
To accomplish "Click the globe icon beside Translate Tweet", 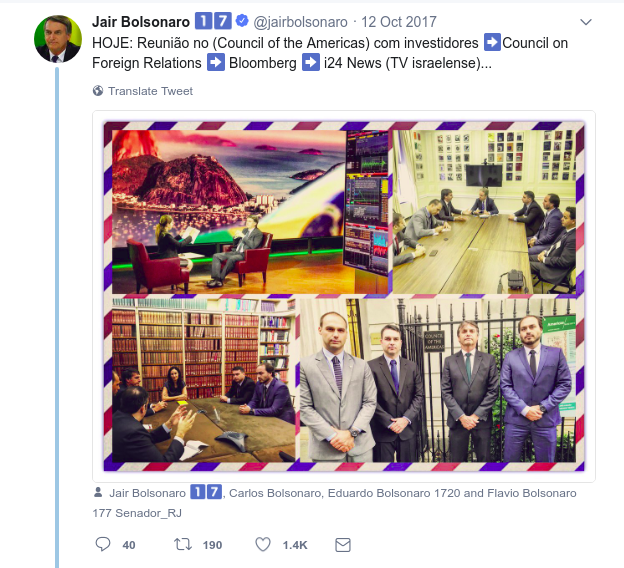I will tap(98, 91).
